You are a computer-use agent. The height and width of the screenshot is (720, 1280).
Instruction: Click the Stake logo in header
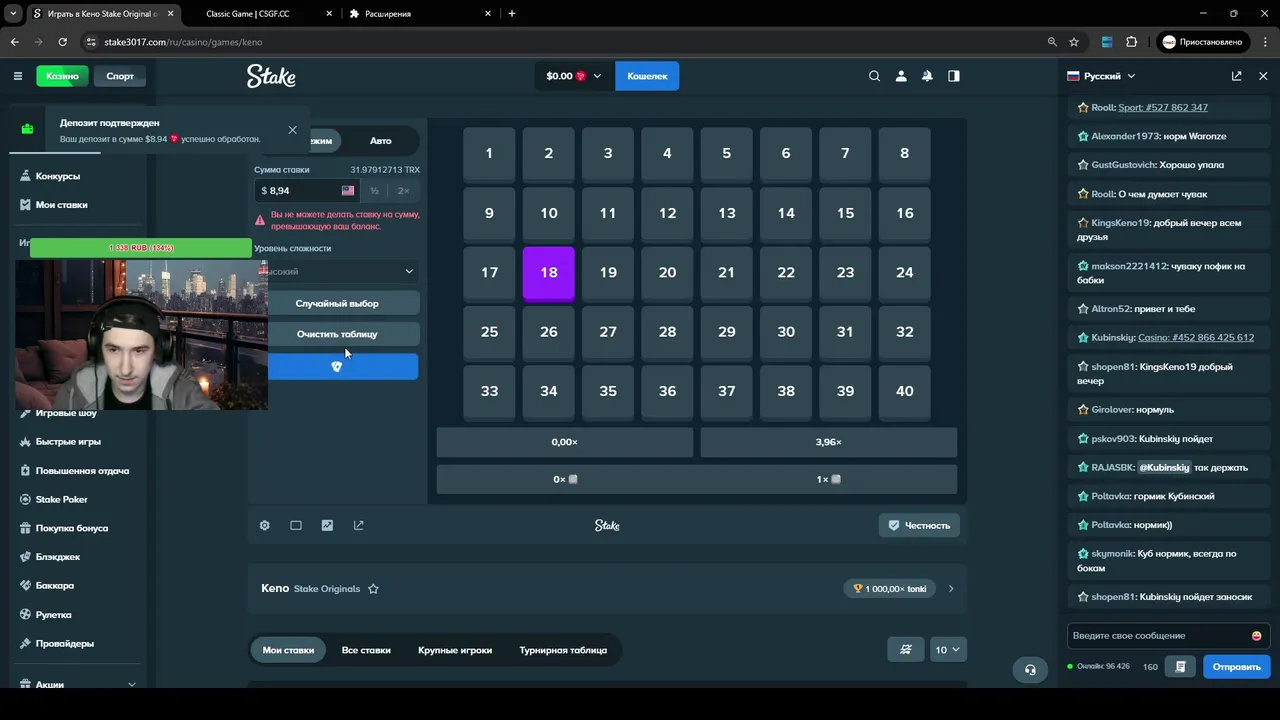pyautogui.click(x=271, y=76)
